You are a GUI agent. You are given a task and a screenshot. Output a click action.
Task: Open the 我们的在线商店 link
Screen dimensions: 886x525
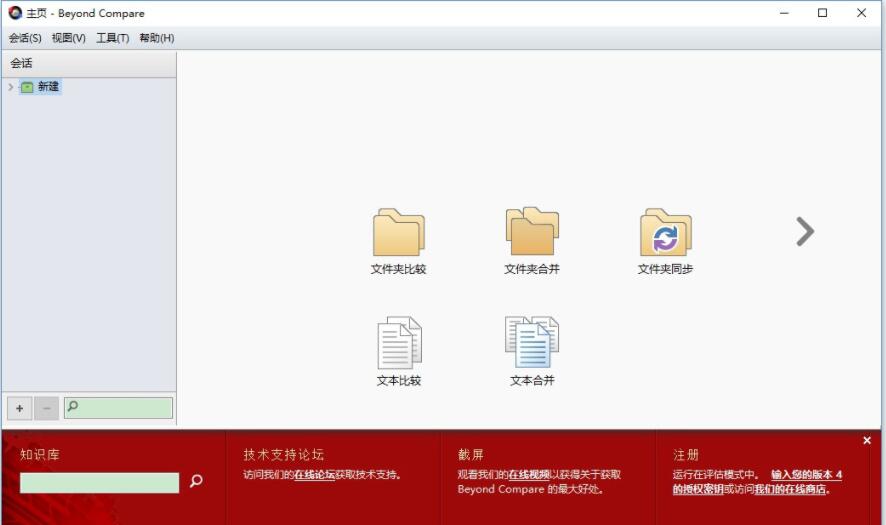coord(790,489)
